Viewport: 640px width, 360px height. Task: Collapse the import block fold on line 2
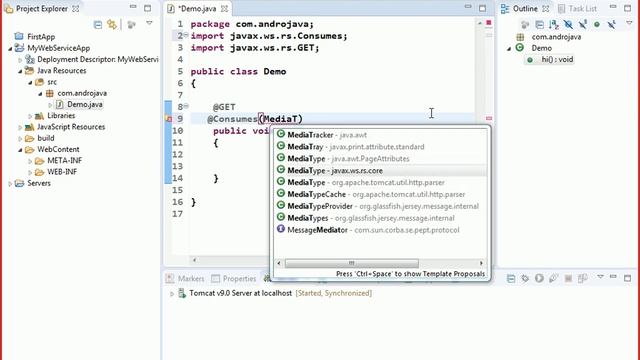186,36
